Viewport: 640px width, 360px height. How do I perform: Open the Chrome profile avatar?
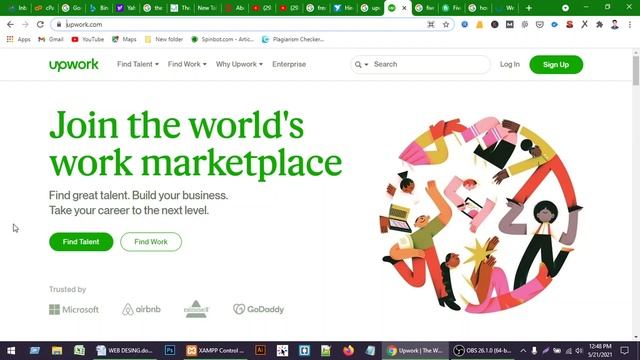click(x=615, y=24)
